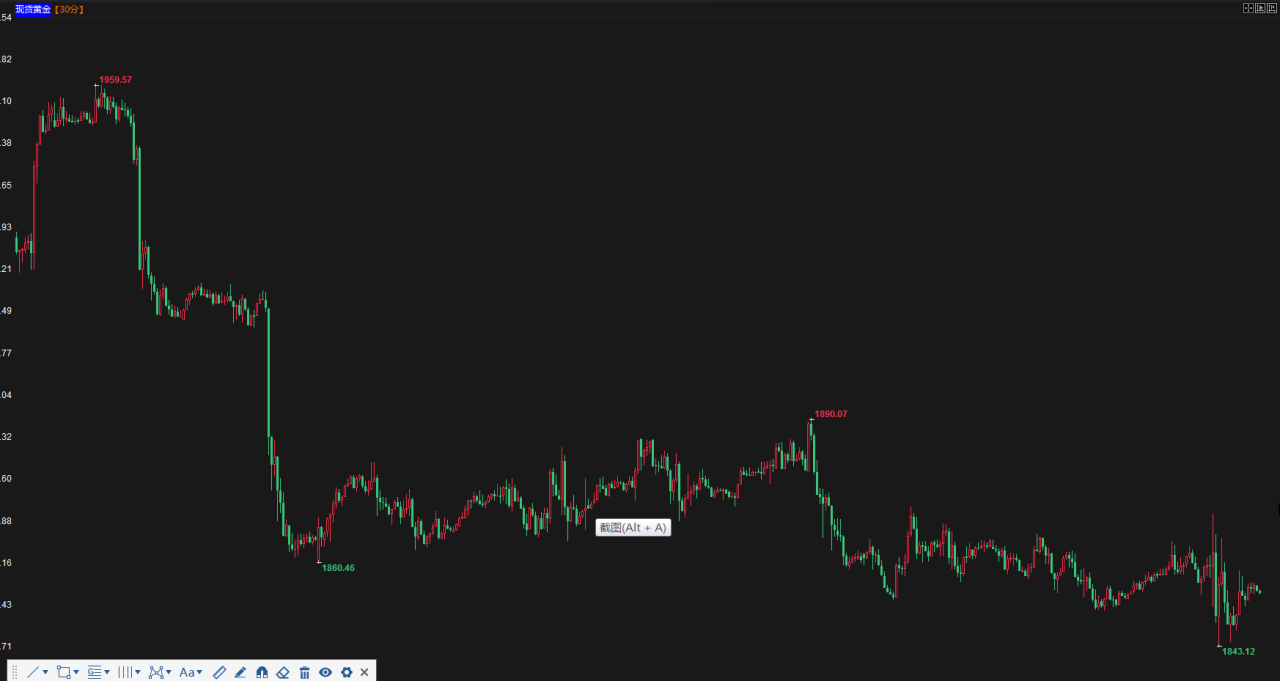Expand the line tool dropdown arrow
The height and width of the screenshot is (681, 1280).
pos(45,672)
